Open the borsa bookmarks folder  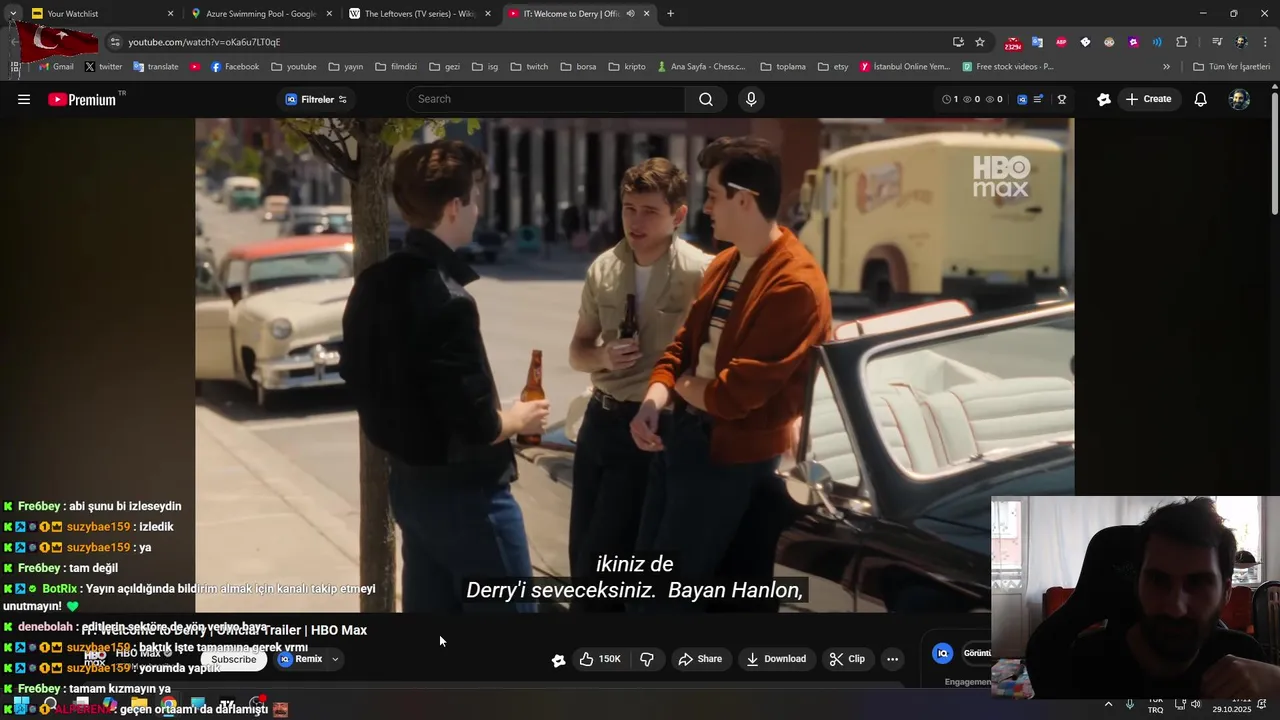(x=578, y=67)
